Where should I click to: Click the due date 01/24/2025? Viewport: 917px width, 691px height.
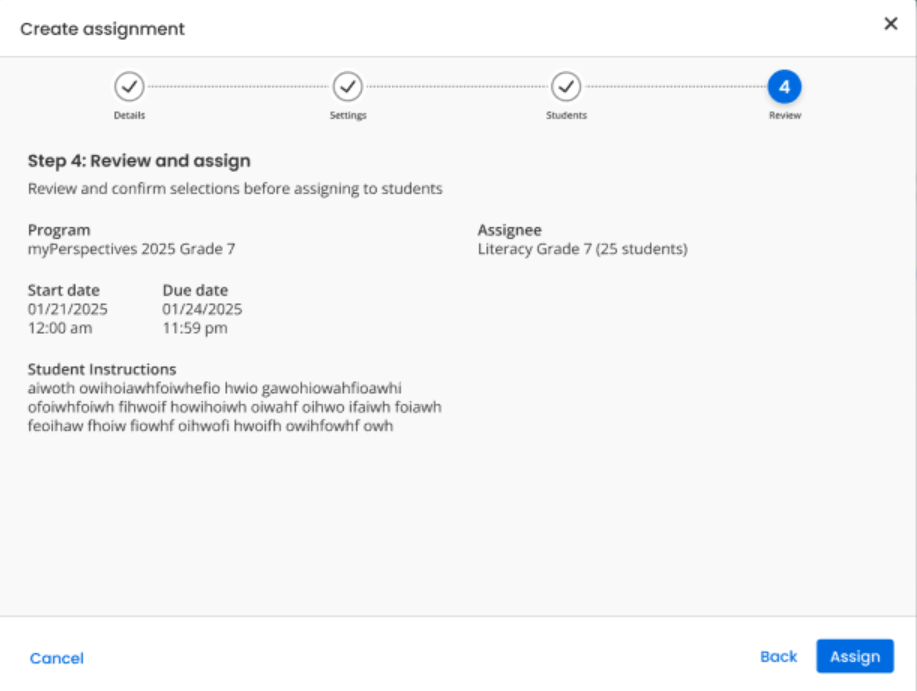pos(202,309)
